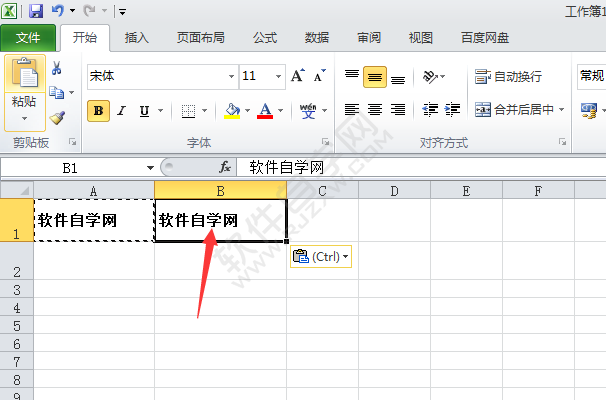Image resolution: width=606 pixels, height=400 pixels.
Task: Align text right
Action: click(x=398, y=110)
